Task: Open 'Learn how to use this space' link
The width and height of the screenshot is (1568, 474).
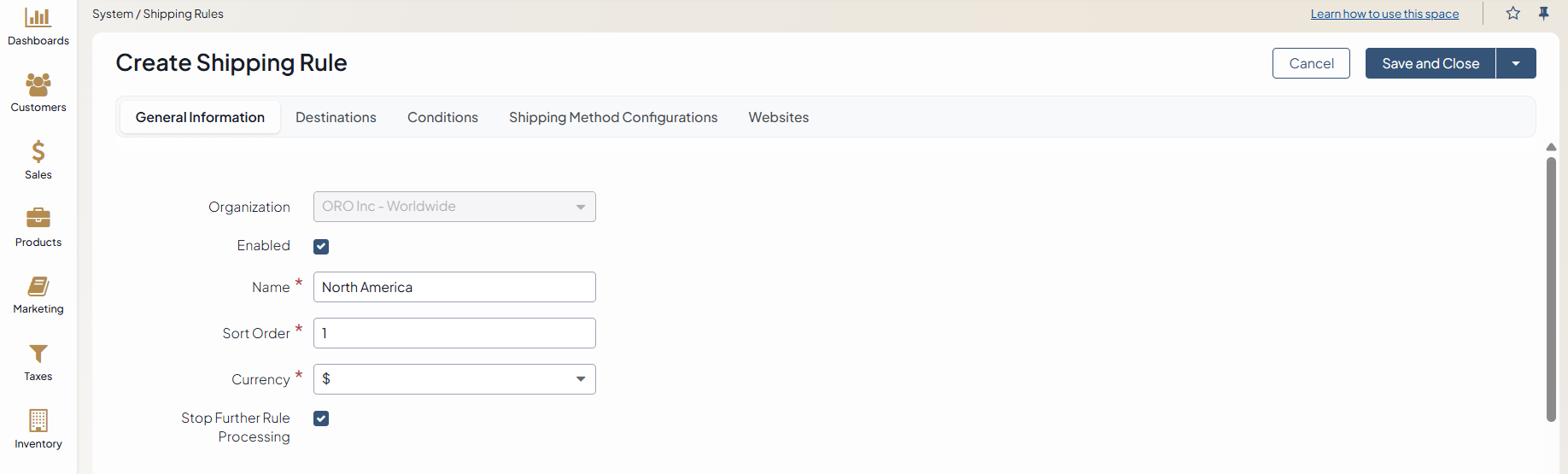Action: click(x=1384, y=14)
